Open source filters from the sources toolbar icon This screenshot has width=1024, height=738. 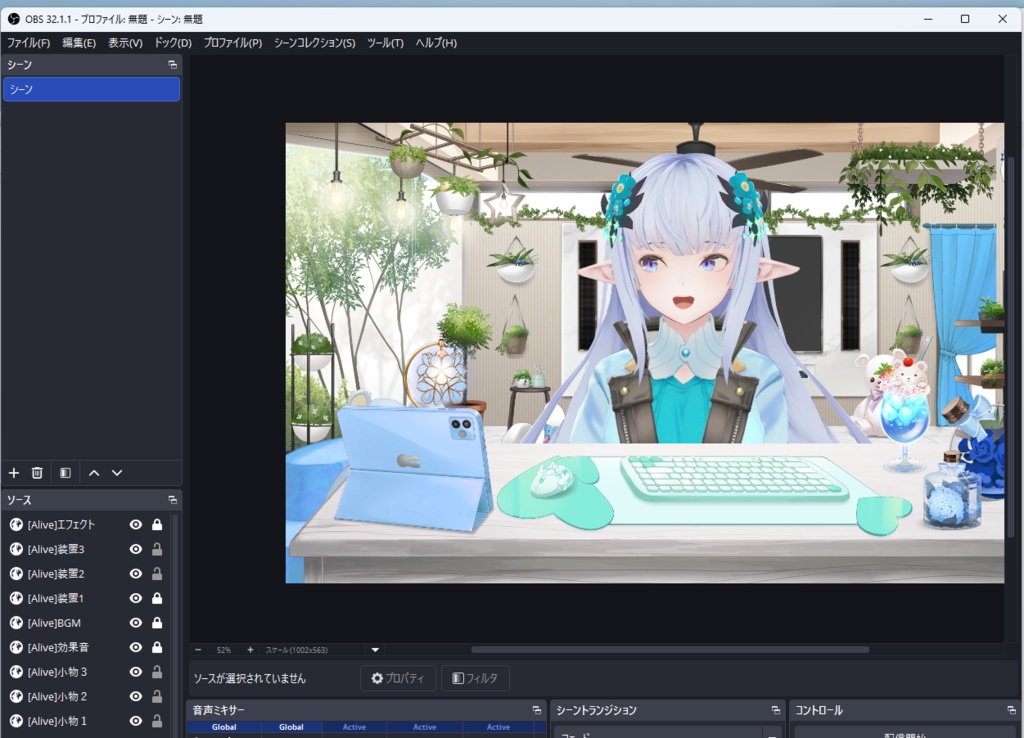tap(63, 472)
